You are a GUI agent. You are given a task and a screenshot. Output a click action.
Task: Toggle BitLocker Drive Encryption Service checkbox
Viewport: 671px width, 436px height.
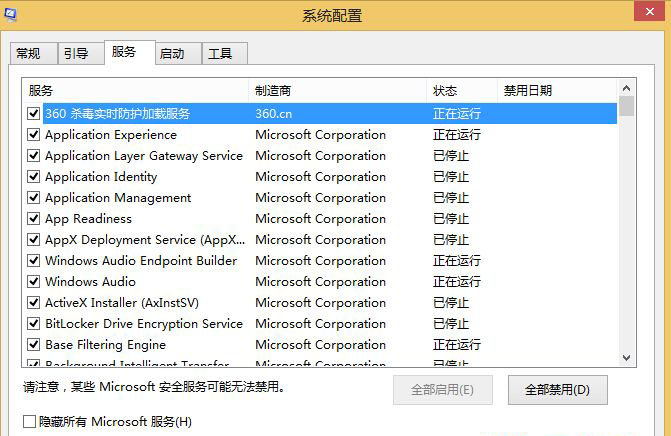coord(33,323)
